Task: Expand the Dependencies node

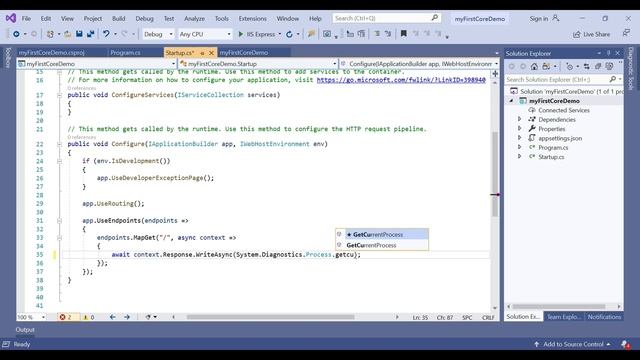Action: 520,119
